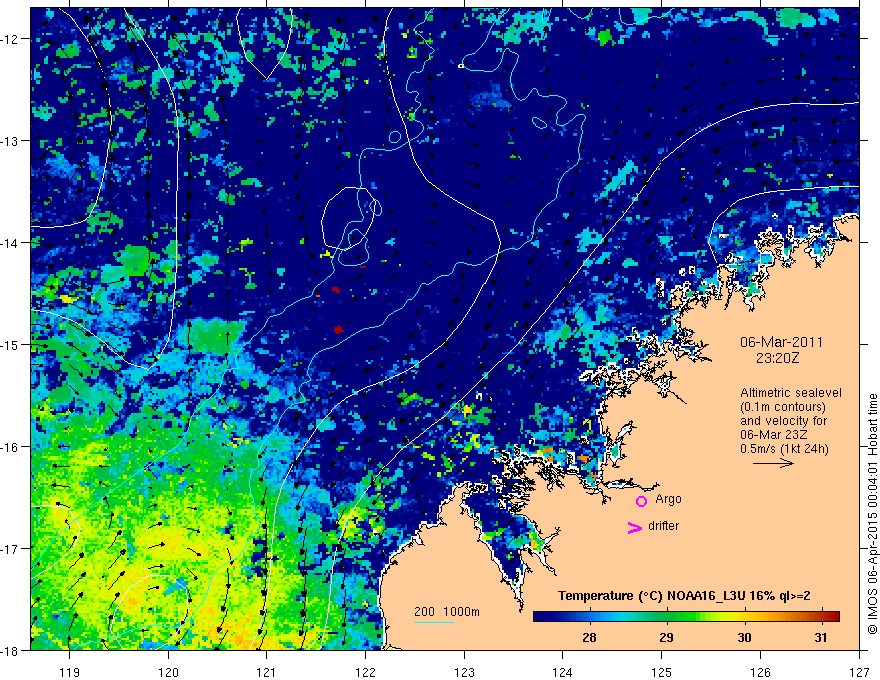This screenshot has width=880, height=680.
Task: Click latitude axis label "-16"
Action: click(11, 447)
